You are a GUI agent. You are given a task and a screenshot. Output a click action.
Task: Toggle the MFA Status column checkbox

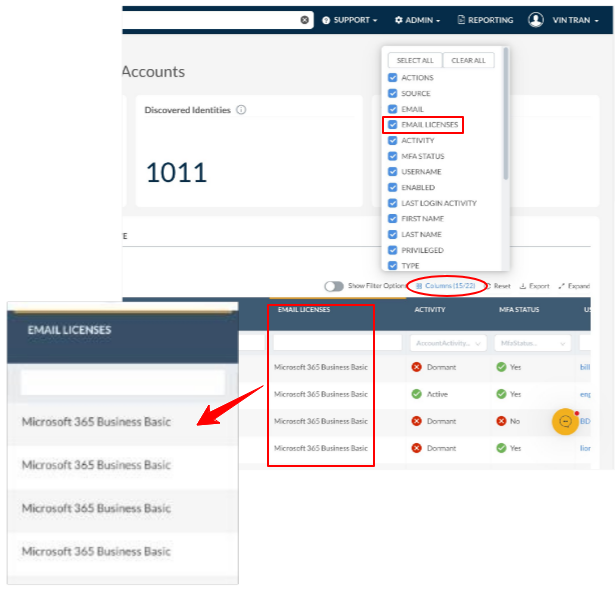point(393,156)
